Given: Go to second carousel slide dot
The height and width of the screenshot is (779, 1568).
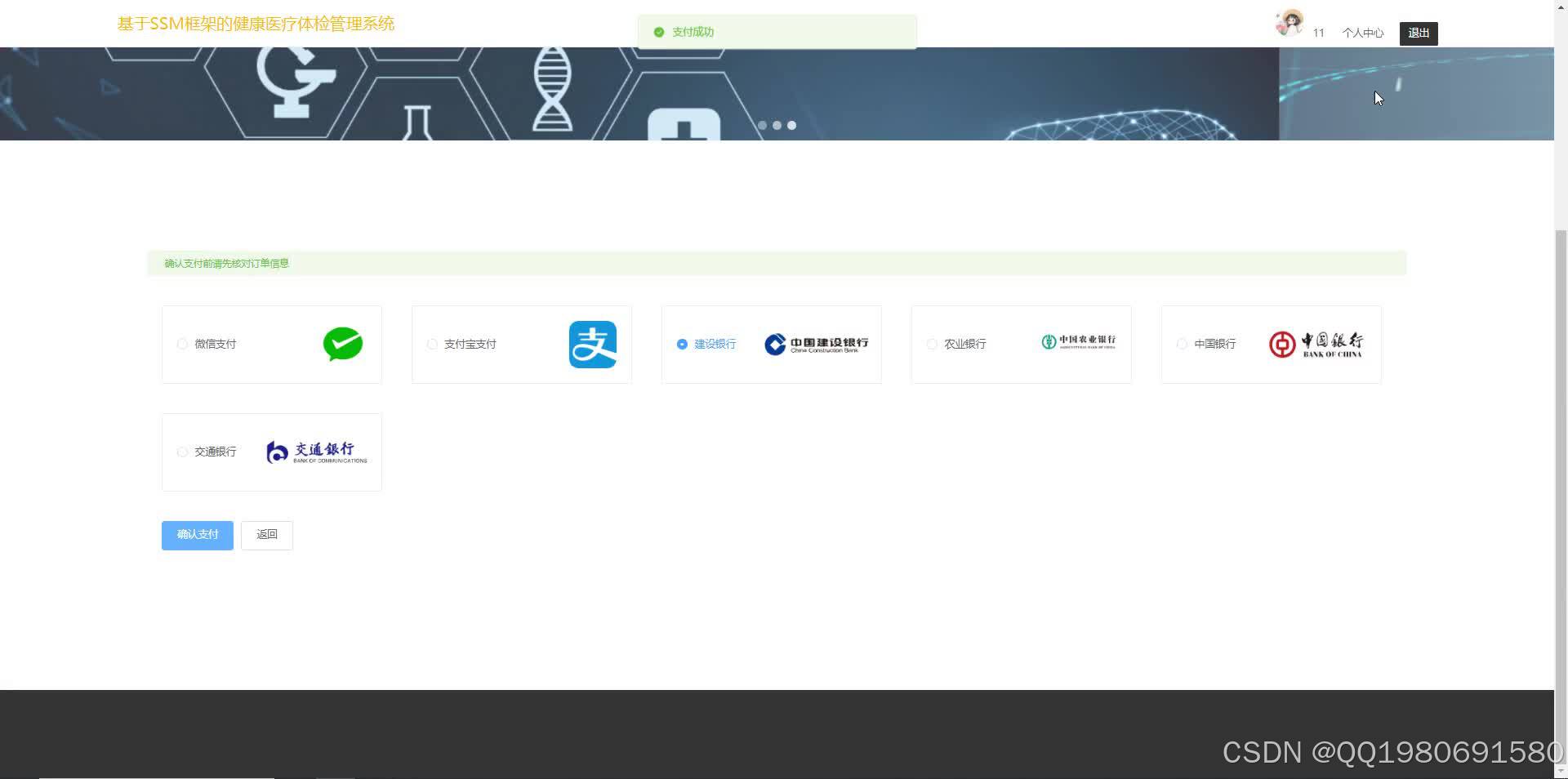Looking at the screenshot, I should click(777, 125).
